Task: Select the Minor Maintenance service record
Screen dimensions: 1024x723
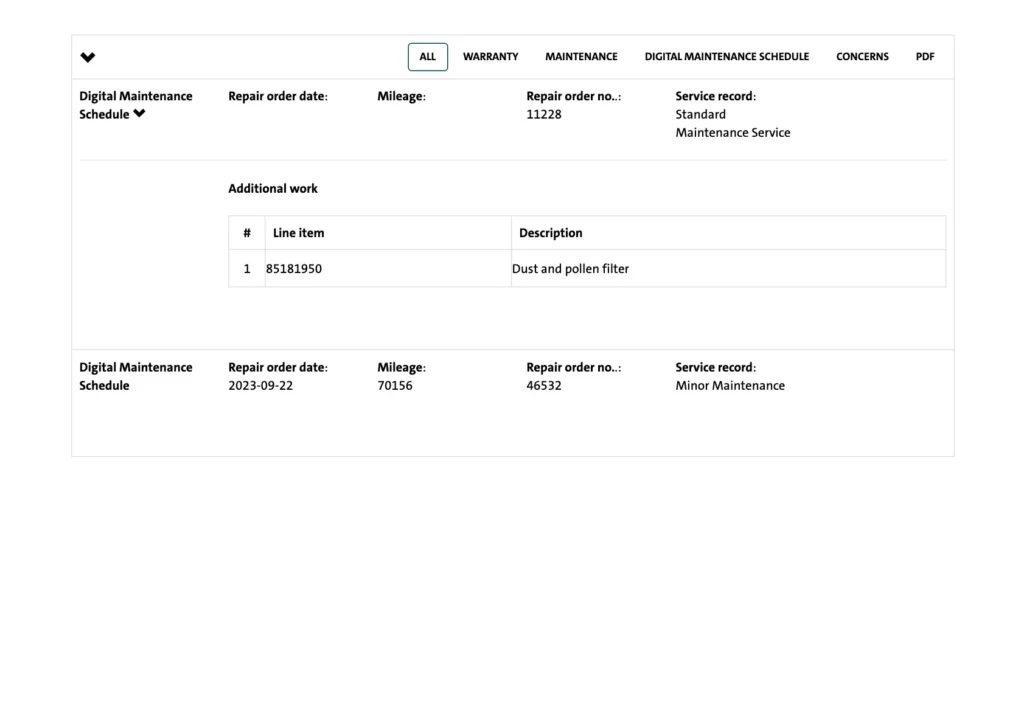Action: pos(730,386)
